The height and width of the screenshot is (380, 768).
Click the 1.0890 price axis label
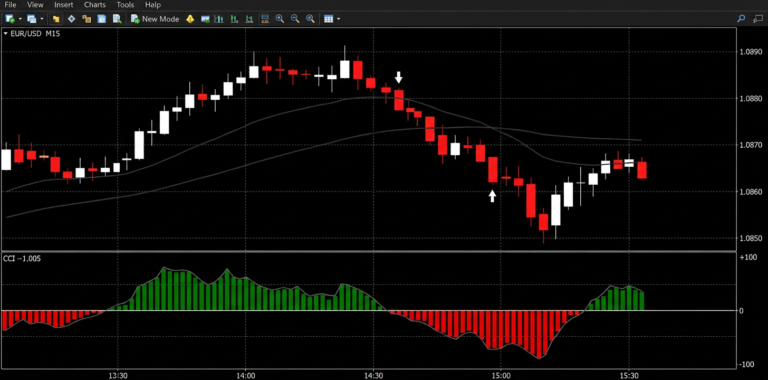(750, 51)
